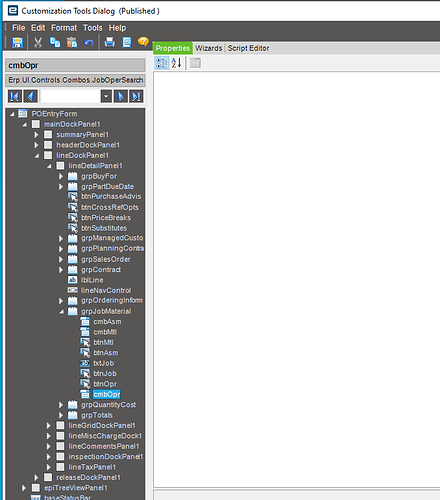Open the control navigator dropdown arrow
The width and height of the screenshot is (440, 500).
pos(106,96)
